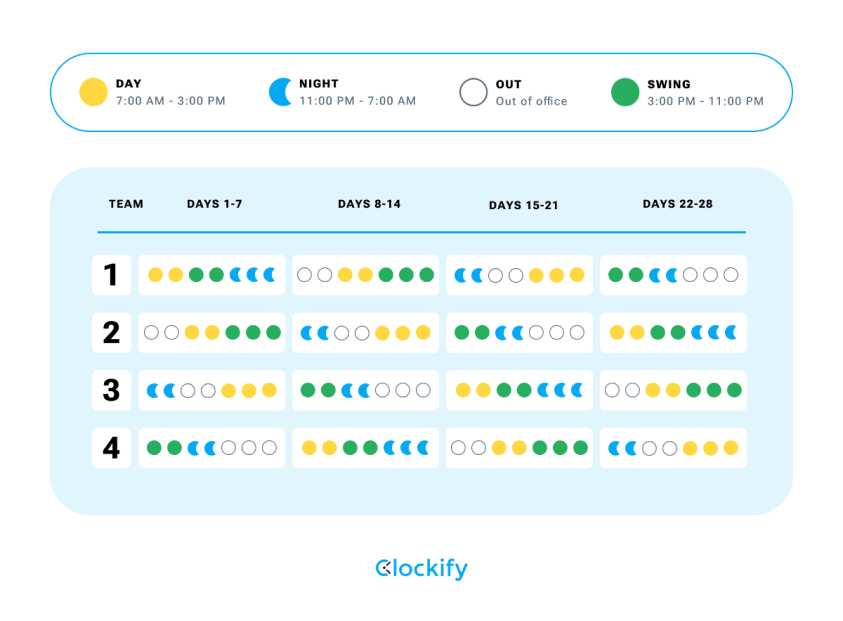Click the DAYS 8-14 column header
The width and height of the screenshot is (843, 621).
point(369,204)
